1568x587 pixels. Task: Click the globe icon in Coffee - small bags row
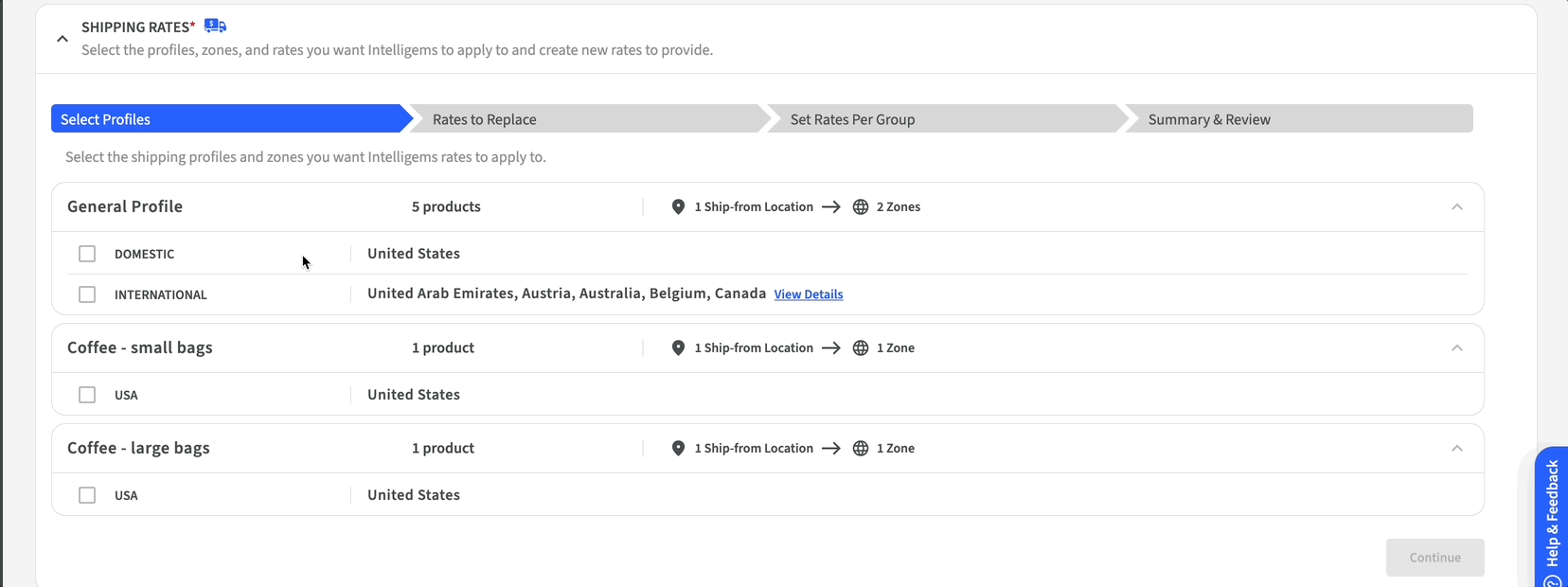pos(861,347)
